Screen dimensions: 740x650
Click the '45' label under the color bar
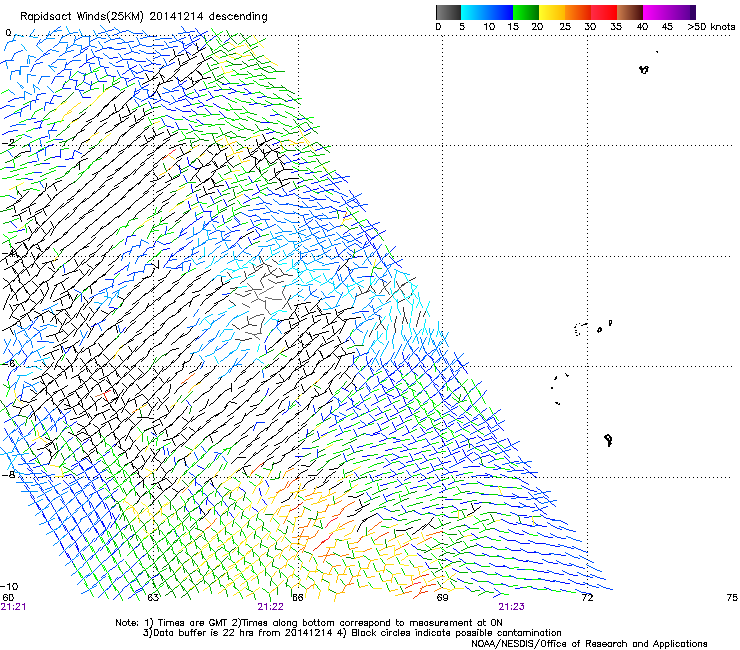(667, 27)
